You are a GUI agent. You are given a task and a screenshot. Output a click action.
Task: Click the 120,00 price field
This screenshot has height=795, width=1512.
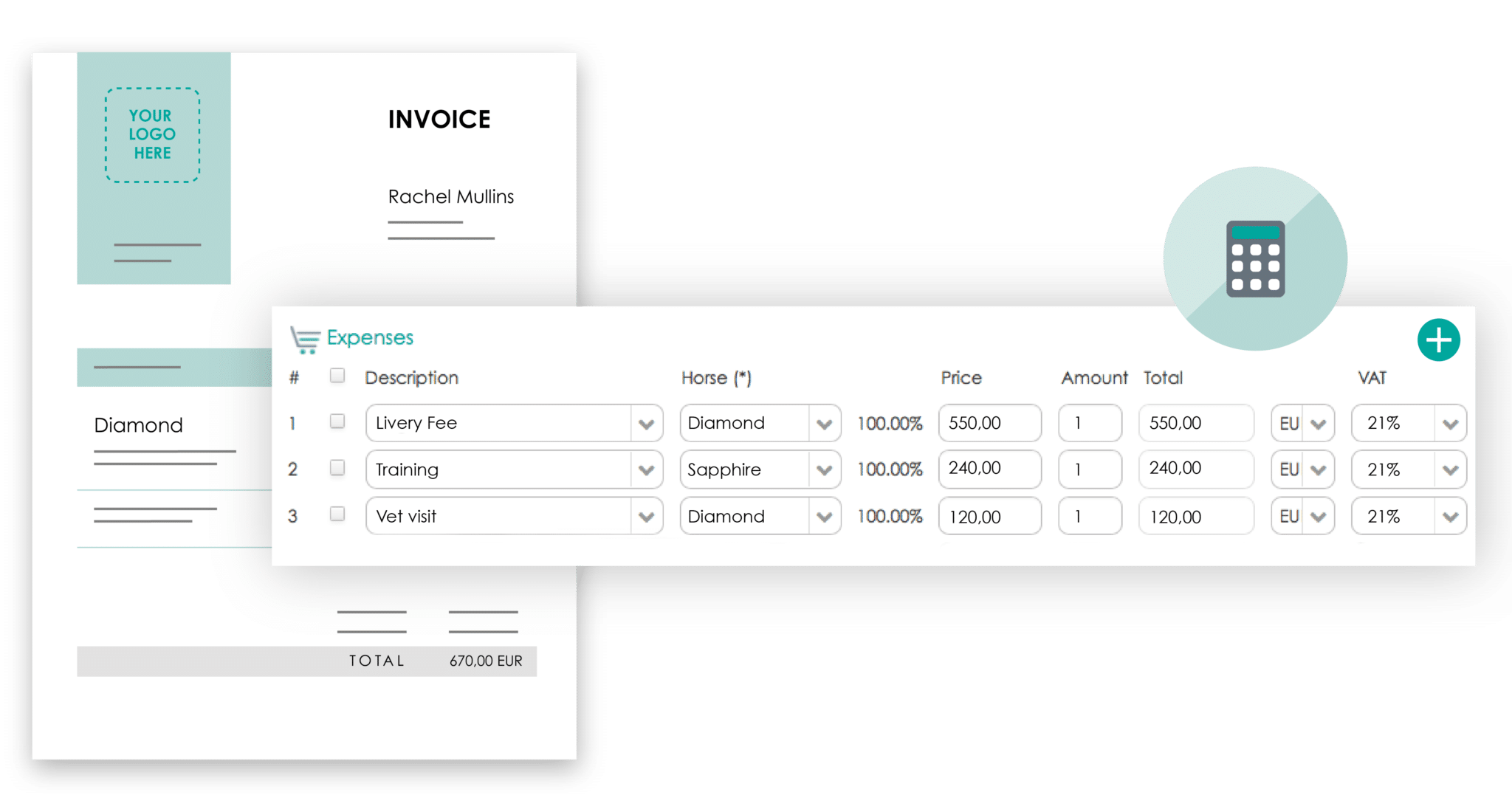[990, 516]
